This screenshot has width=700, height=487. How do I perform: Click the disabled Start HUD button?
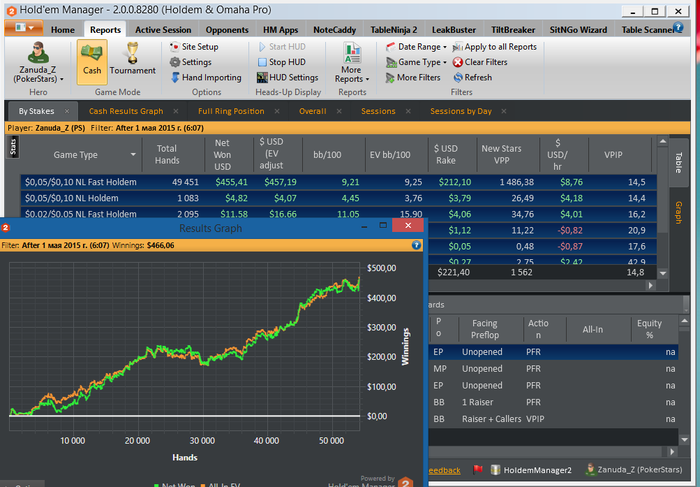[x=282, y=46]
